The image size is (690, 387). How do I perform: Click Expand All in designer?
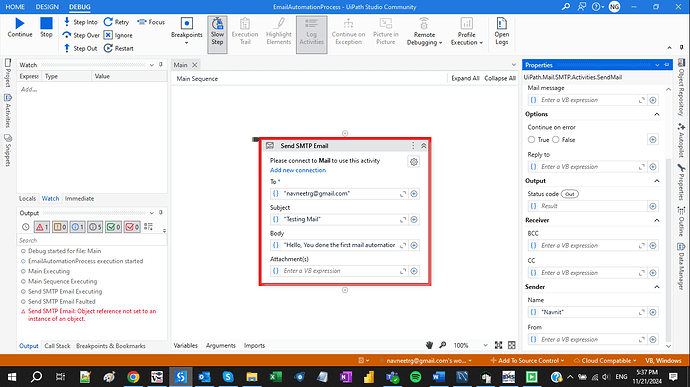click(465, 78)
